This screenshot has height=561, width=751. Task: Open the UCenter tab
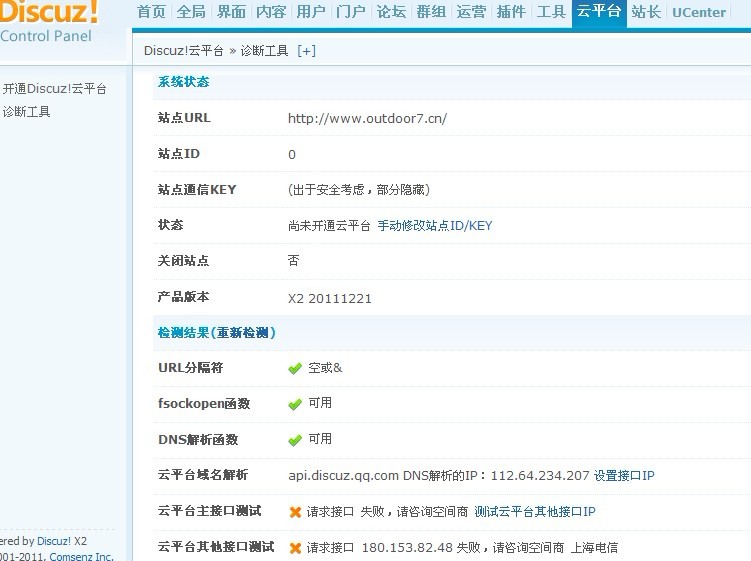pos(699,12)
